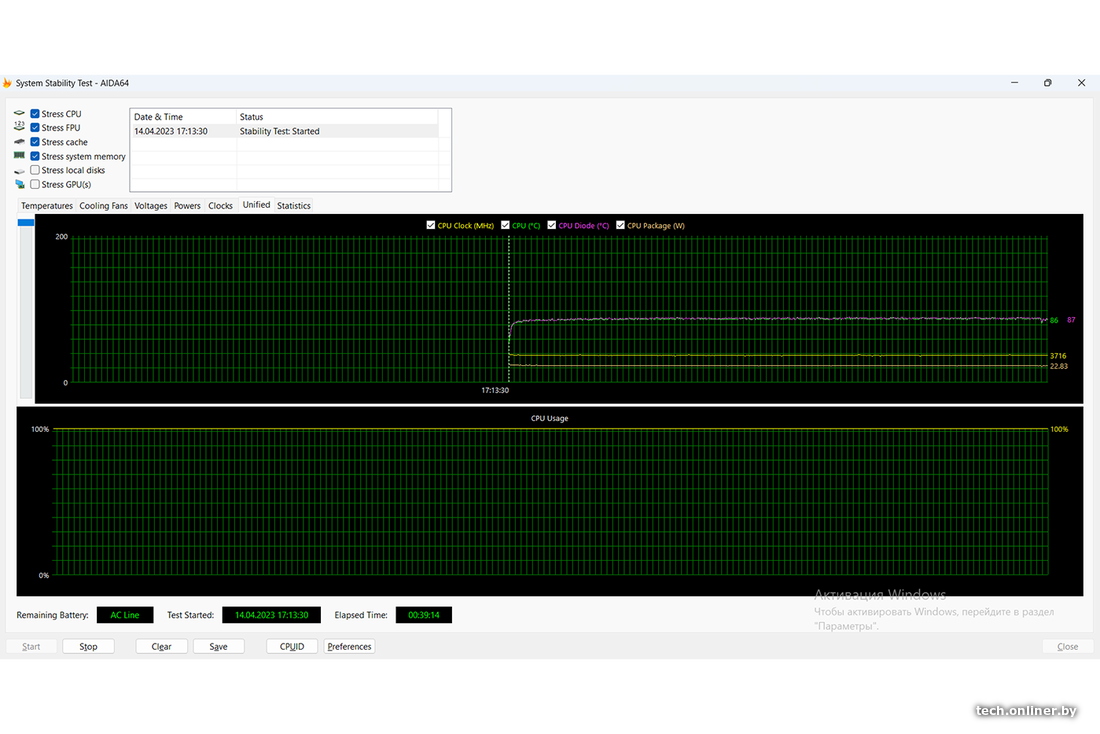Image resolution: width=1100 pixels, height=734 pixels.
Task: Click the GPU monitor icon
Action: pos(19,185)
